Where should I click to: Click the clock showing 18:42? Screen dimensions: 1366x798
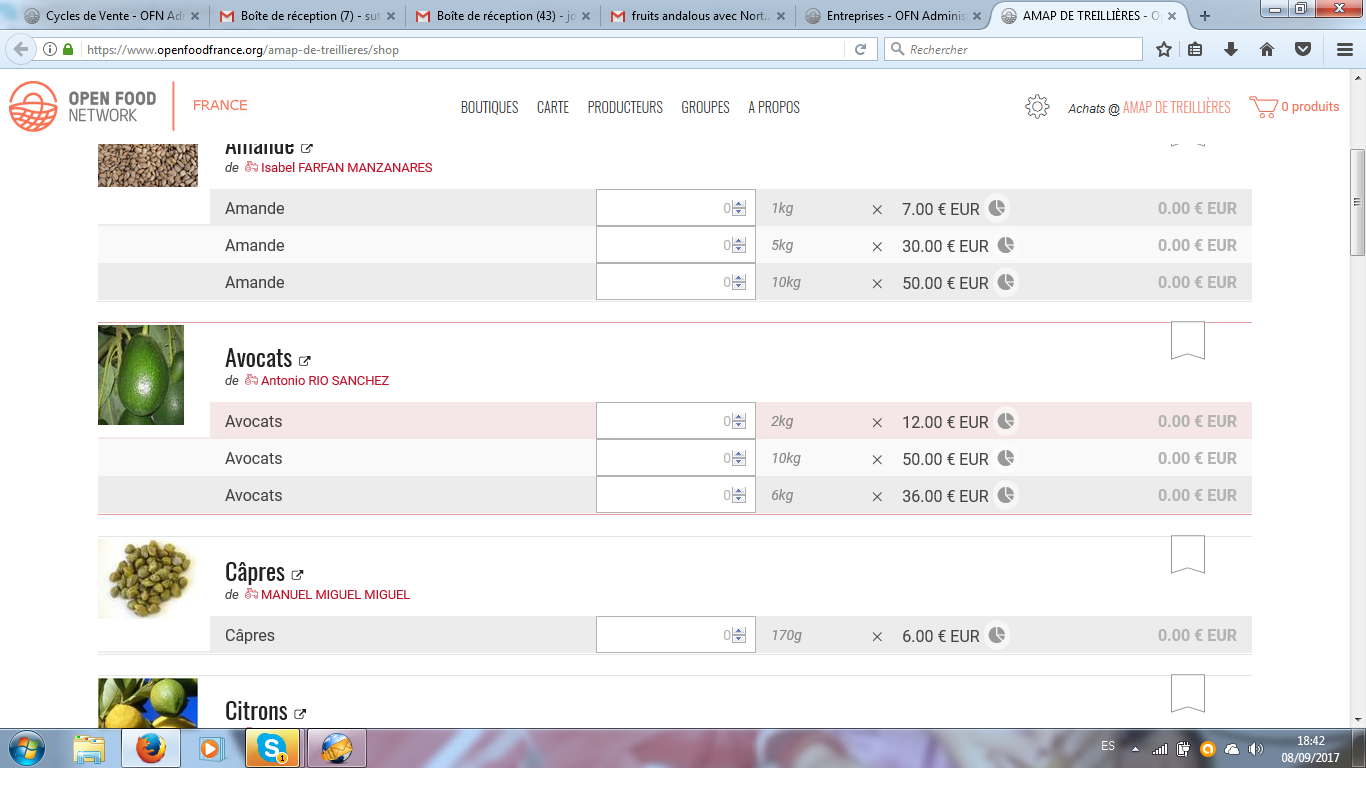[1310, 741]
